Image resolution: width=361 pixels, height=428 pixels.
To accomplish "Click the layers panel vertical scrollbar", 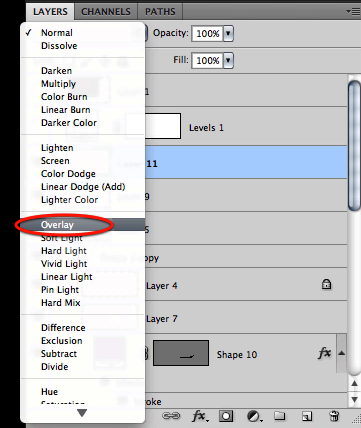I will coord(354,145).
